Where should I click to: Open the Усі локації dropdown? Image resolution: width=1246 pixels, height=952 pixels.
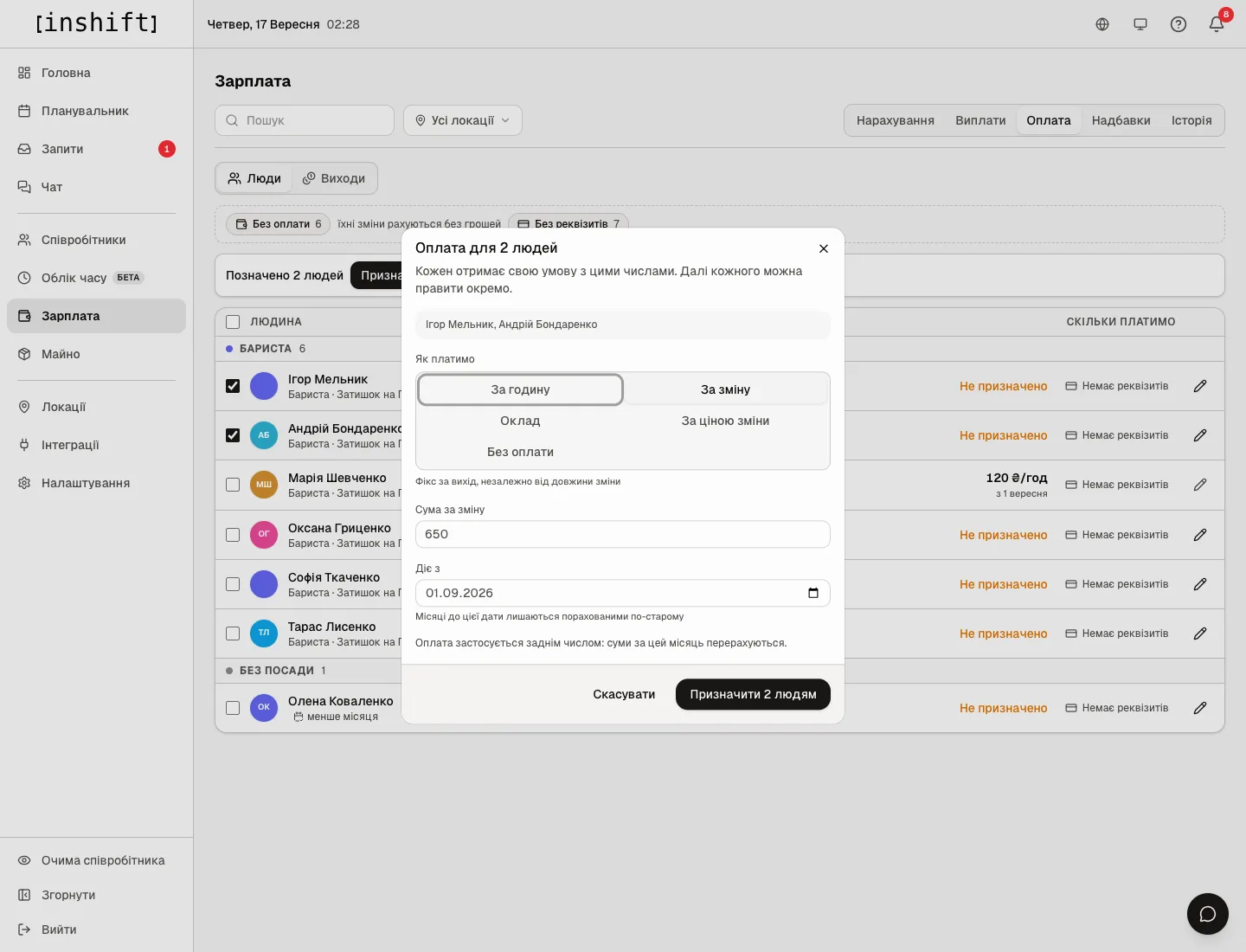[x=463, y=120]
